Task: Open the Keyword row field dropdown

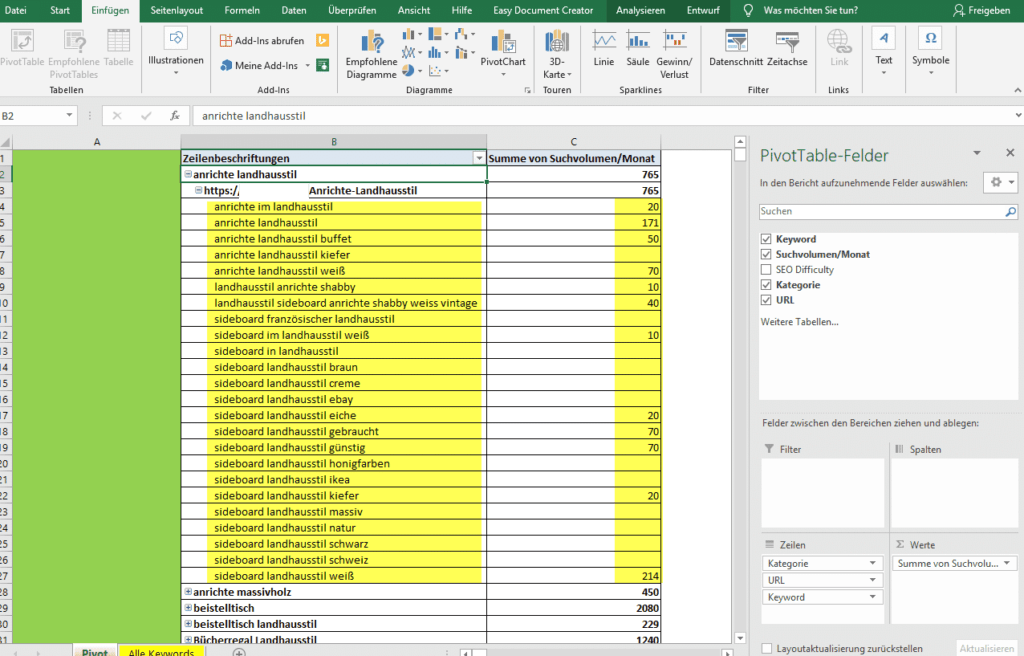Action: click(872, 597)
